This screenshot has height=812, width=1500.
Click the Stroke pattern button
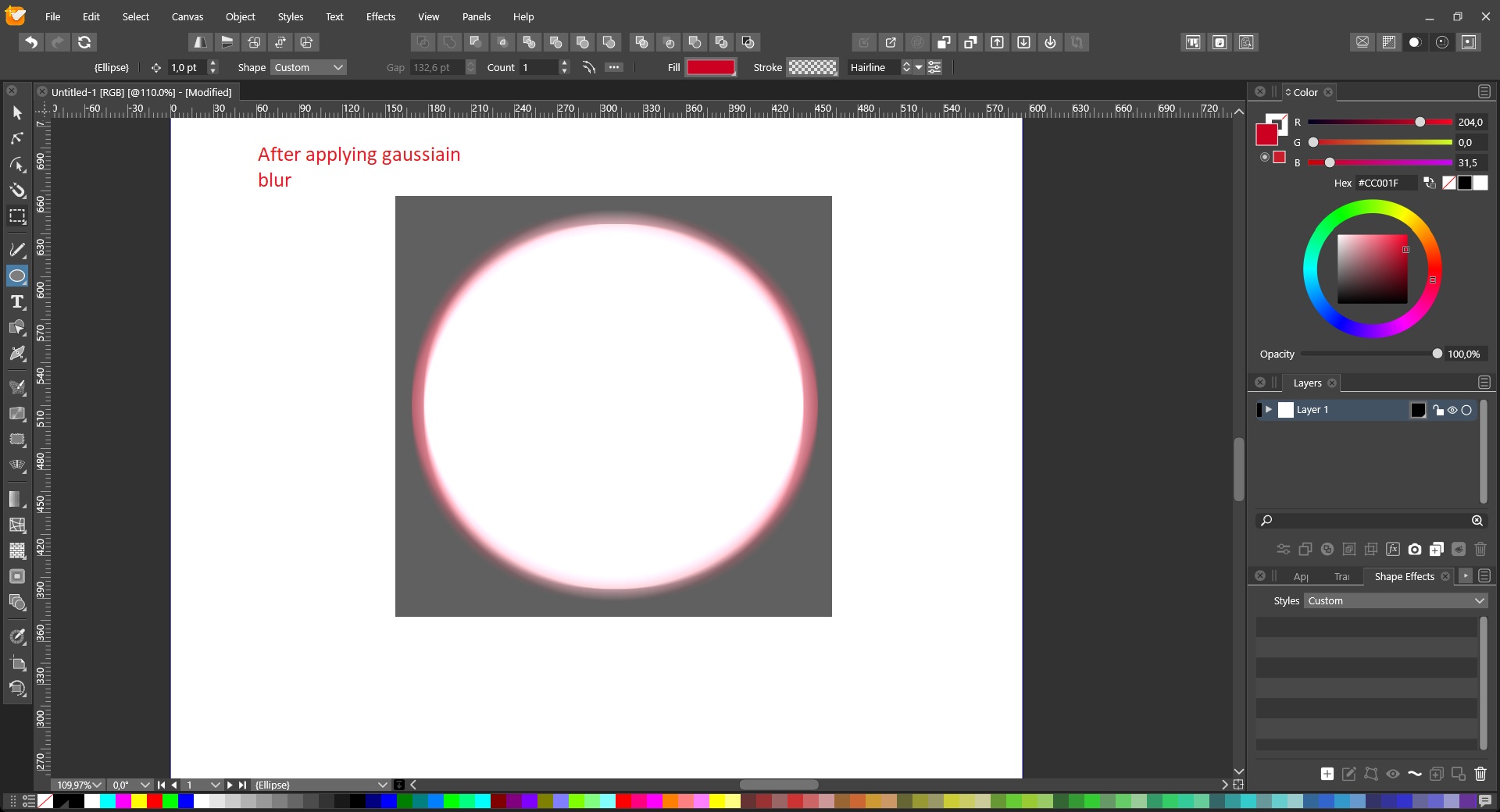[x=812, y=68]
